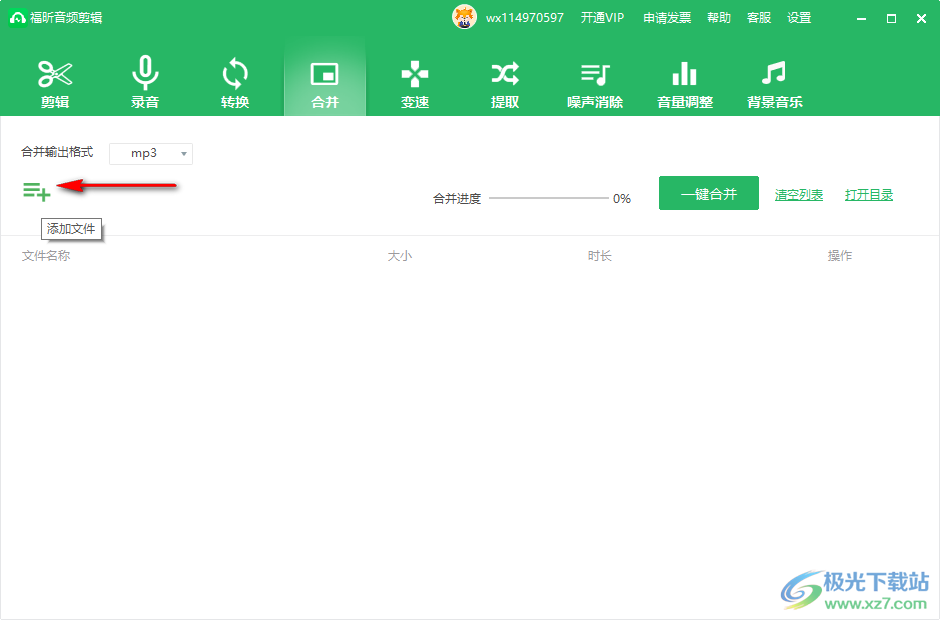Viewport: 940px width, 620px height.
Task: Select the 噪声消除 noise removal tool
Action: point(595,83)
